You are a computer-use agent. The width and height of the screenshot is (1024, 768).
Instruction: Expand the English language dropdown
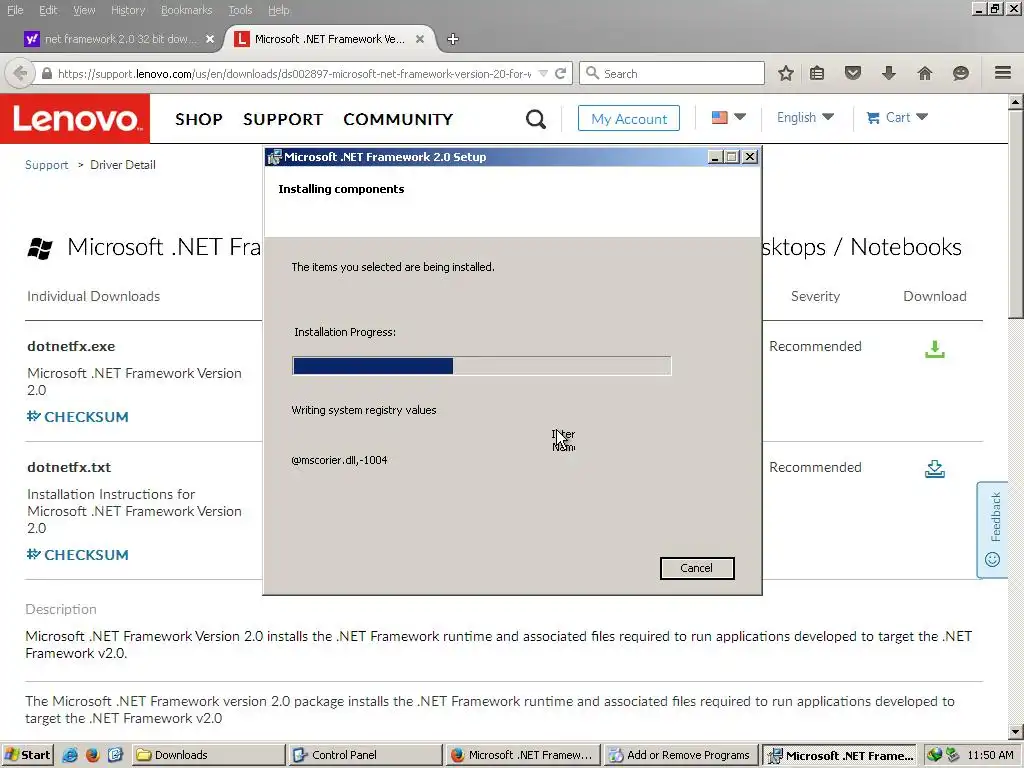[x=805, y=118]
